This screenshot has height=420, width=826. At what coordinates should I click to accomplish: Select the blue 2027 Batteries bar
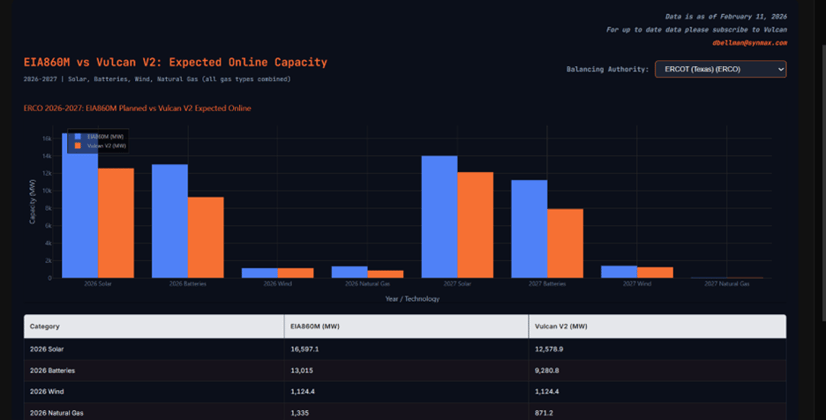tap(529, 228)
